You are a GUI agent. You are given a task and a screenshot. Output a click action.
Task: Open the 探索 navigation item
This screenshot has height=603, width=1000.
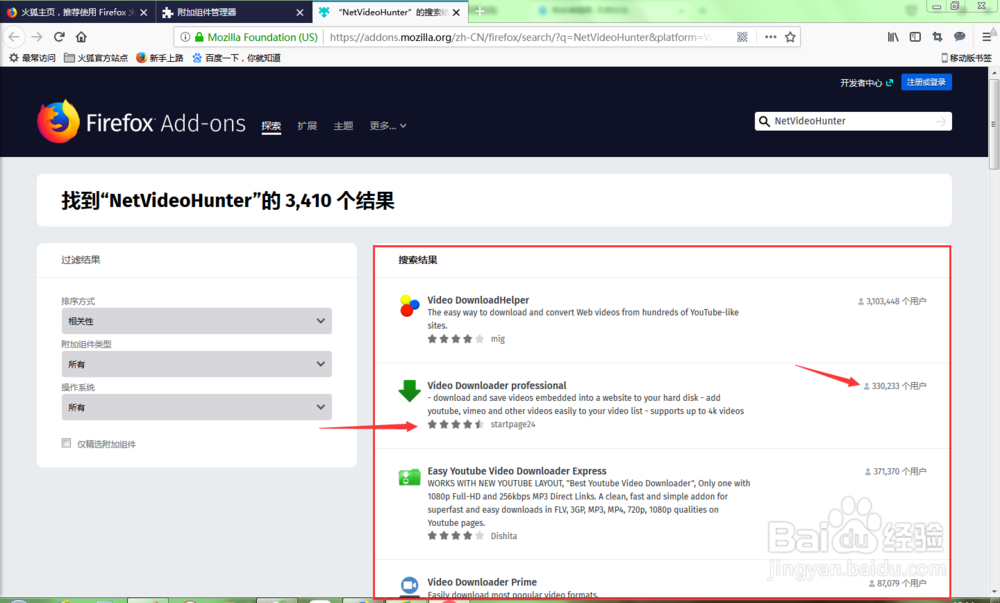coord(271,126)
